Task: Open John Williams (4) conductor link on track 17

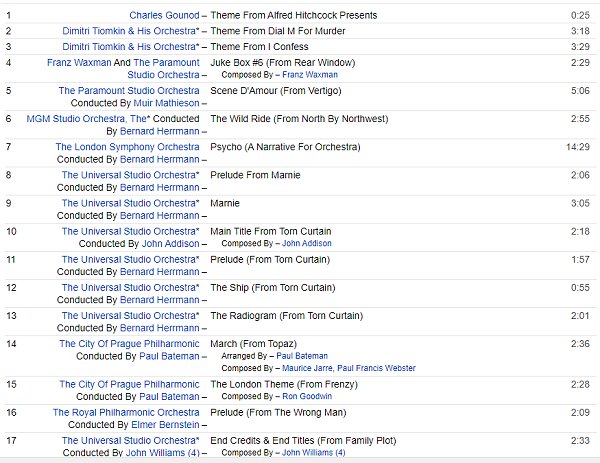Action: coord(163,453)
